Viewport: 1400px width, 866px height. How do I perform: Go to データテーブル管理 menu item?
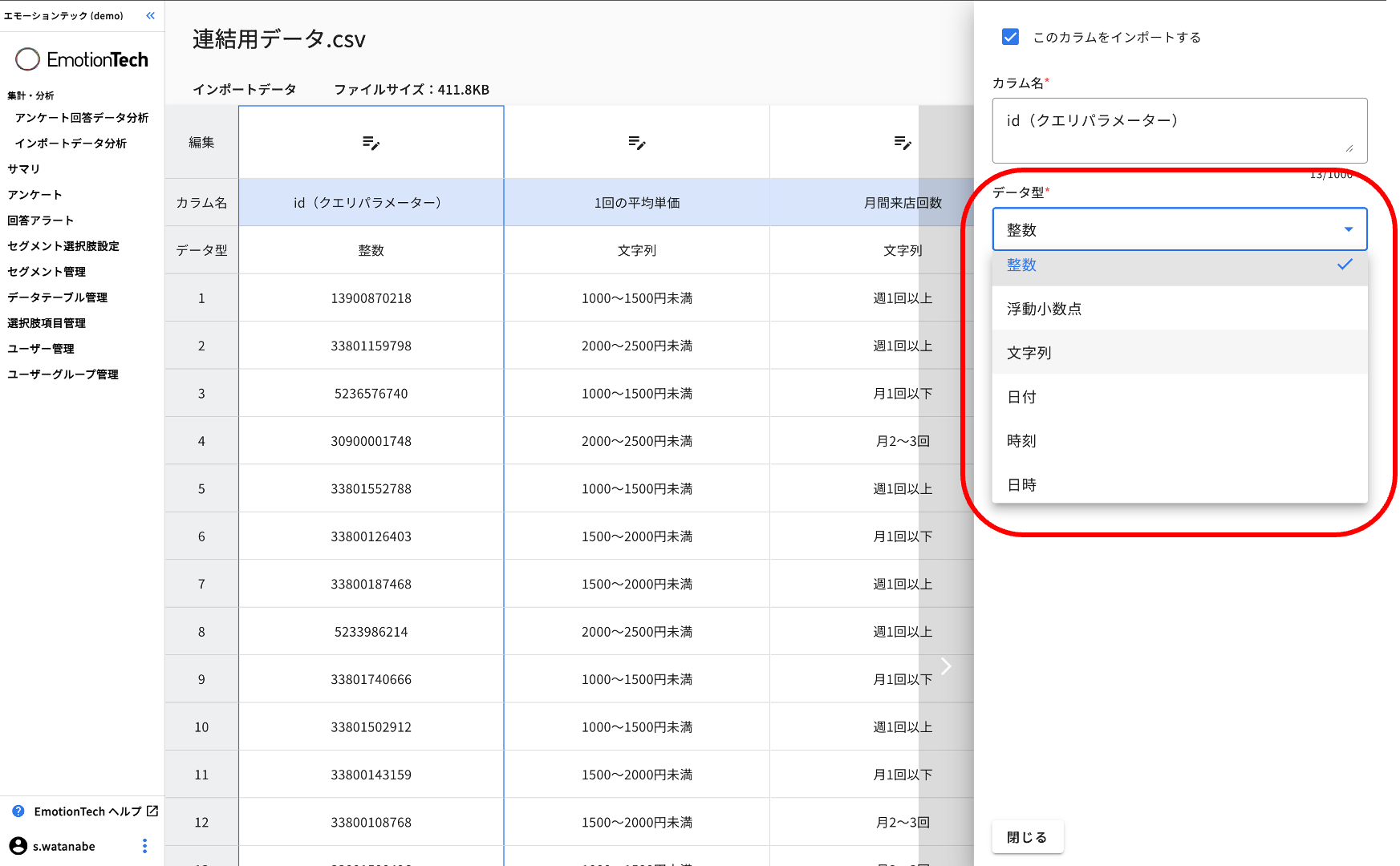57,297
